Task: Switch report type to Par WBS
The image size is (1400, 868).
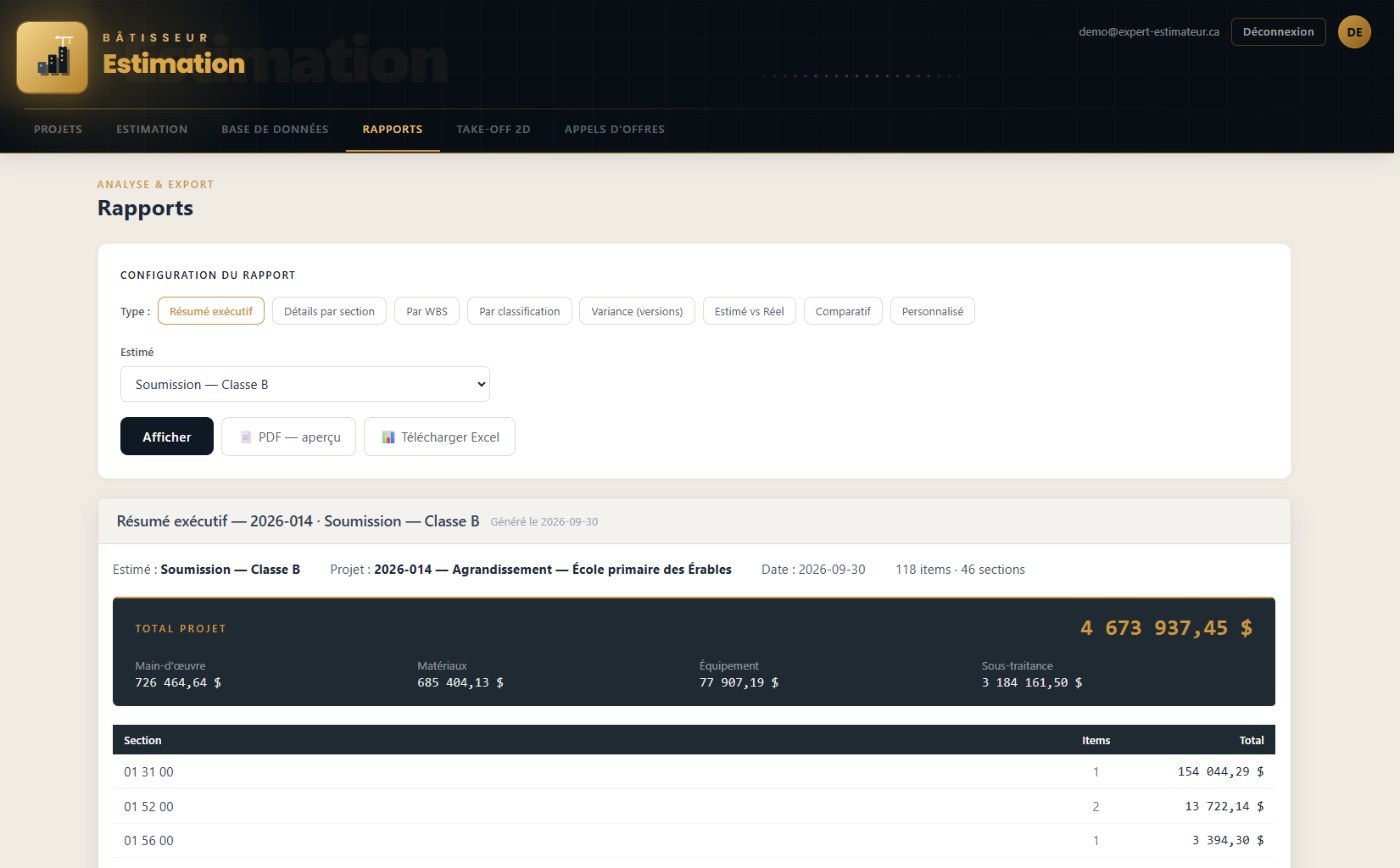Action: tap(427, 311)
